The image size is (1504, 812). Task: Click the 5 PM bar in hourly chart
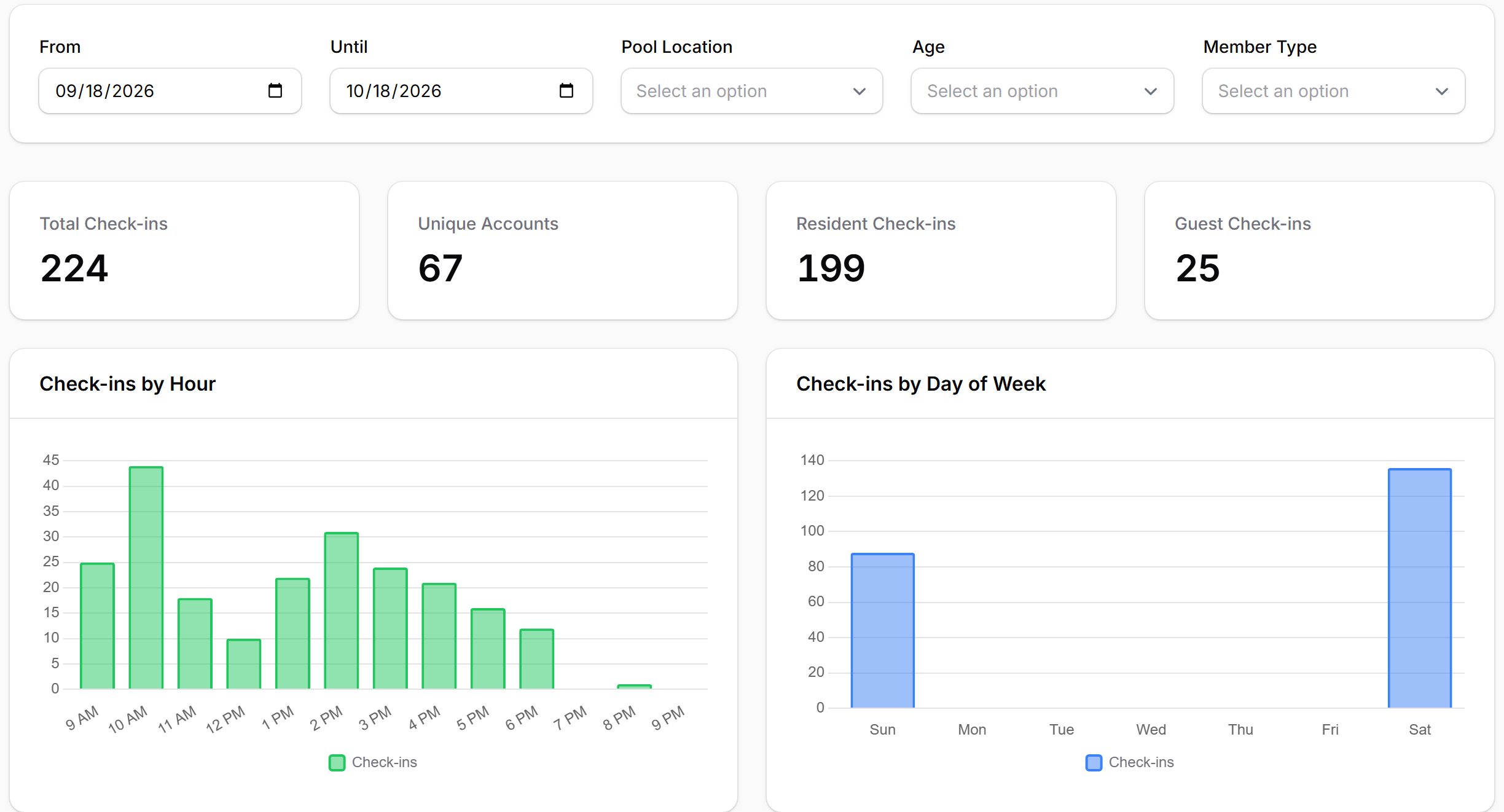coord(488,649)
